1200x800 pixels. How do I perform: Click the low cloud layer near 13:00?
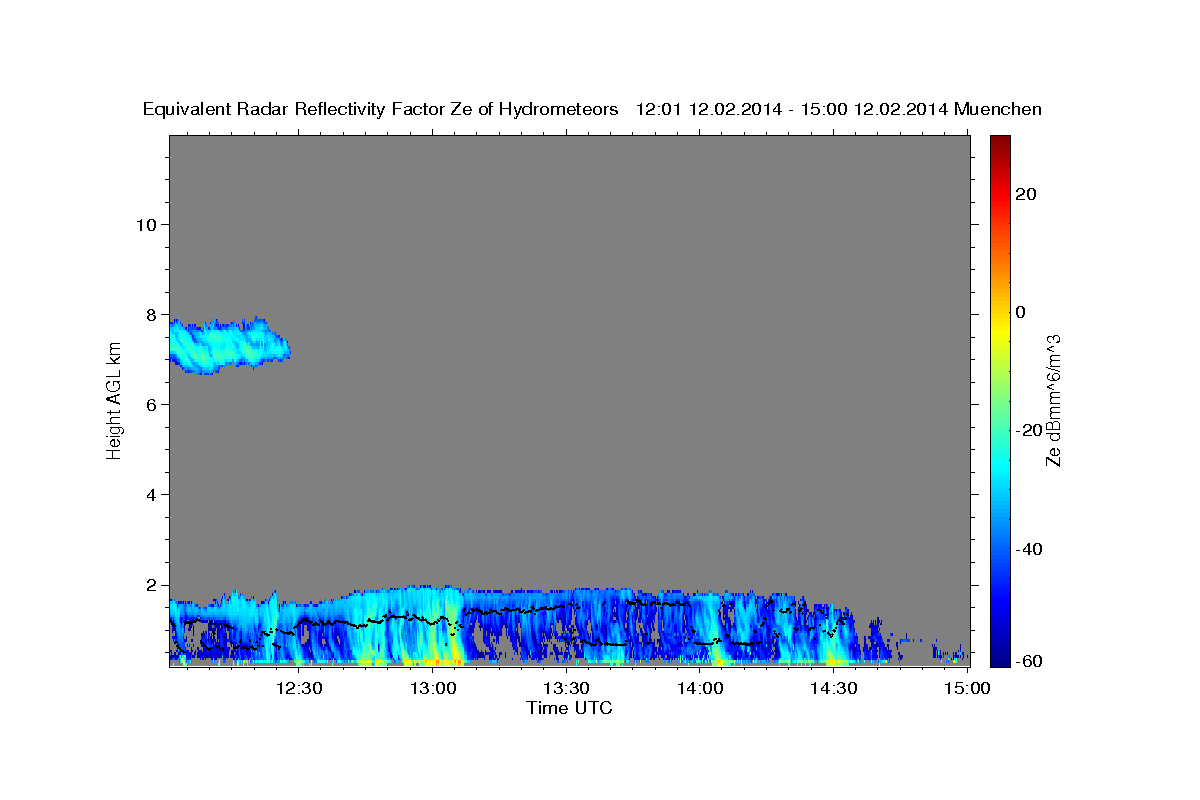(432, 625)
